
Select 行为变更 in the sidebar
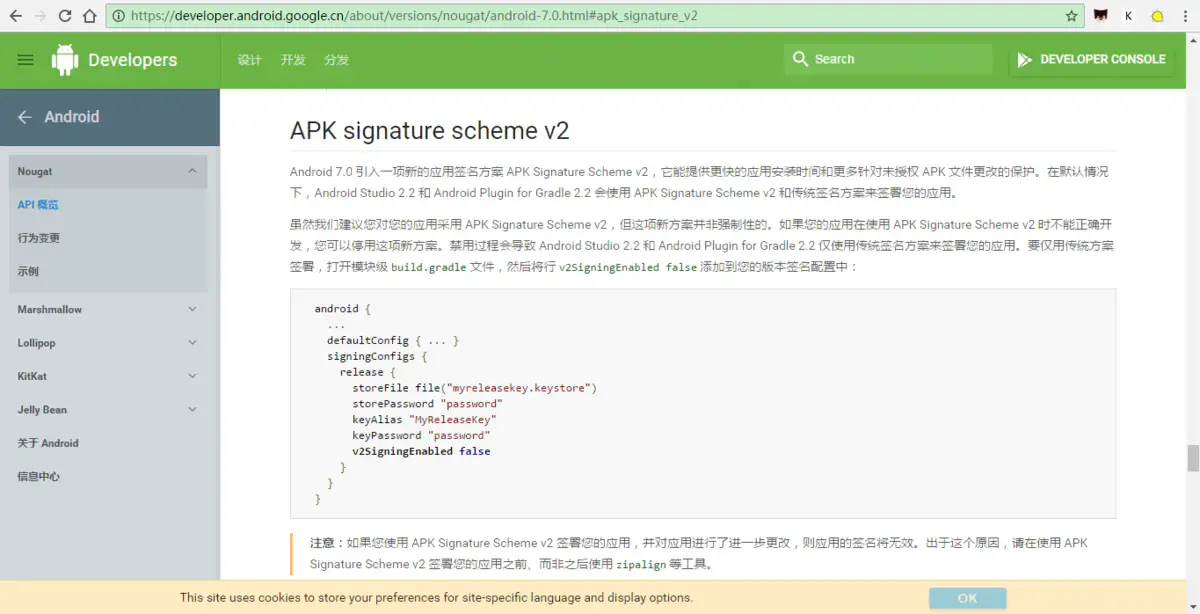39,238
